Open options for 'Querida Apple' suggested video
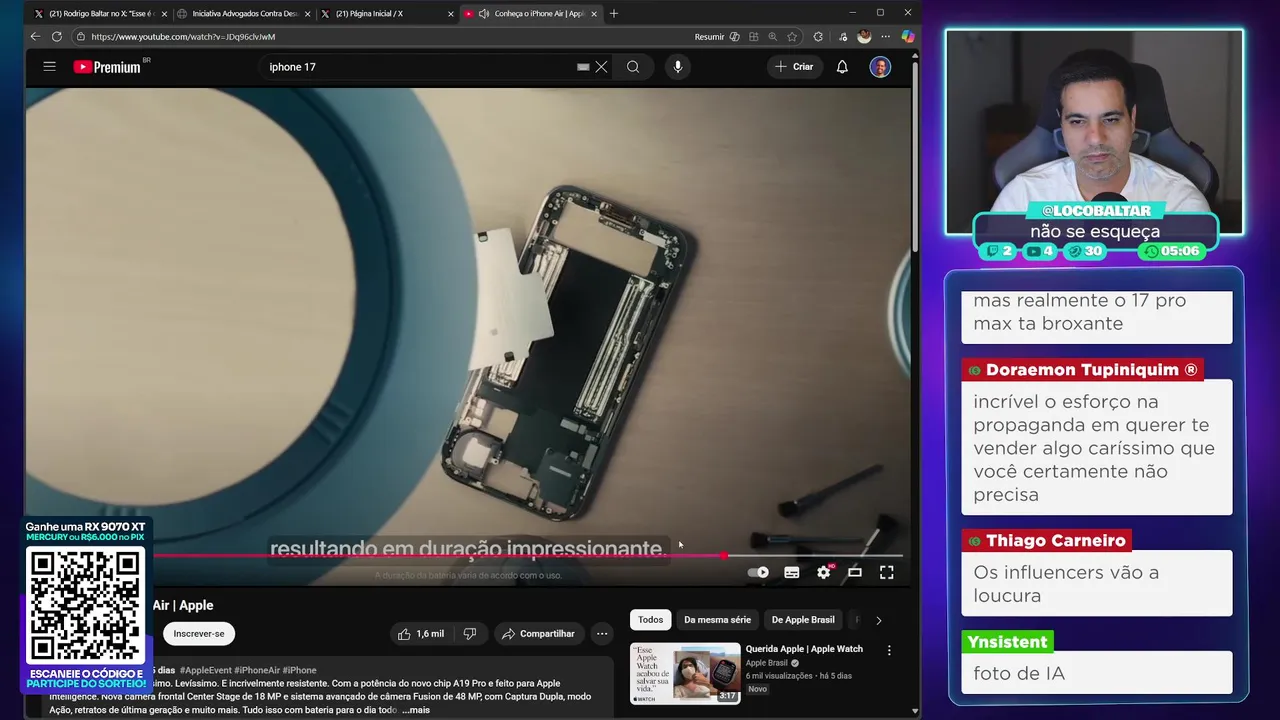Viewport: 1280px width, 720px height. 889,650
